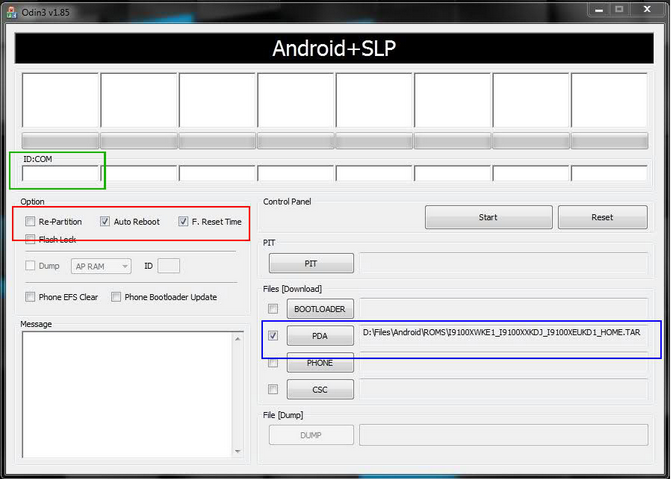Click the PHONE browse button
Viewport: 671px width, 479px height.
[320, 363]
